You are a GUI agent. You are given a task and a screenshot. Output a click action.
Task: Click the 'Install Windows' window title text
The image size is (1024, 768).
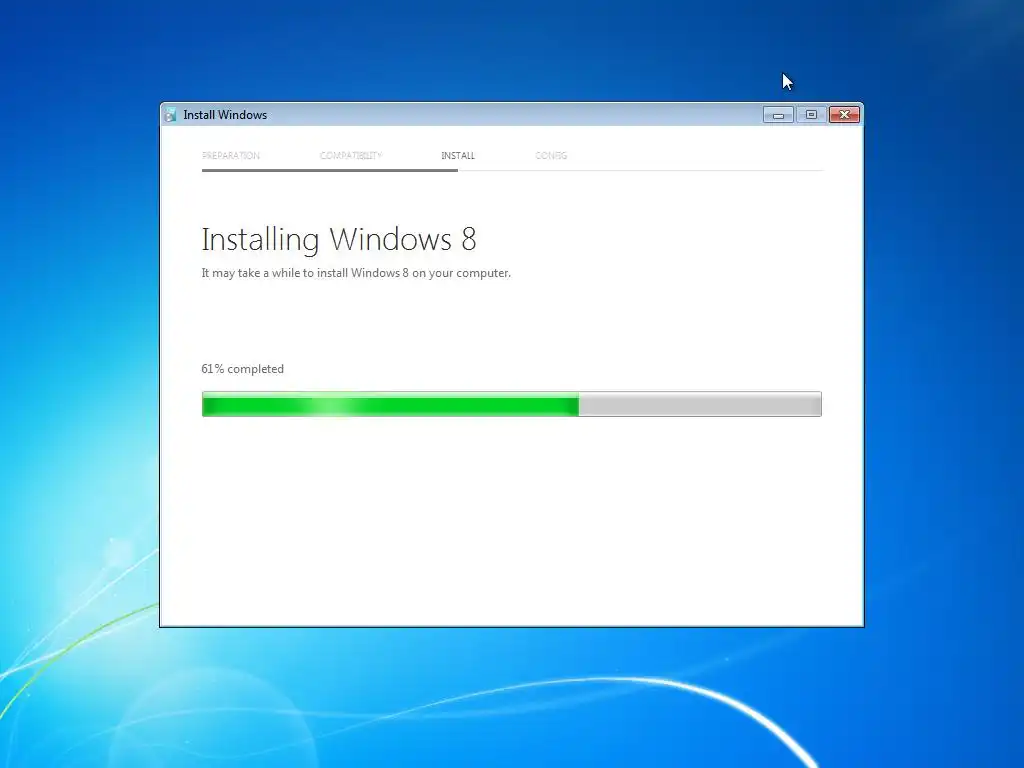(x=225, y=115)
